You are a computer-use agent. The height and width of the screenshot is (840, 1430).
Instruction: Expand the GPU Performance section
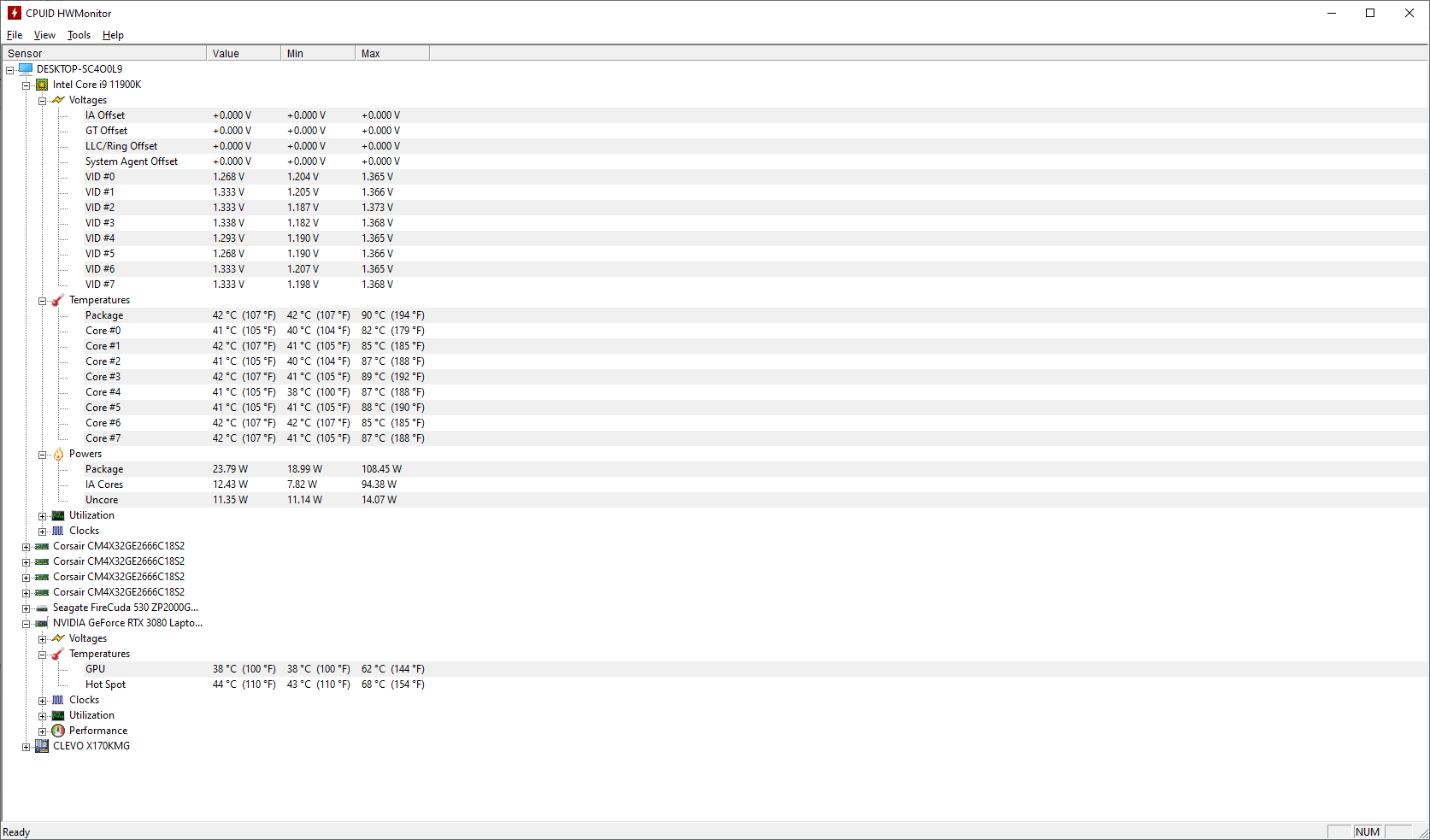[43, 731]
